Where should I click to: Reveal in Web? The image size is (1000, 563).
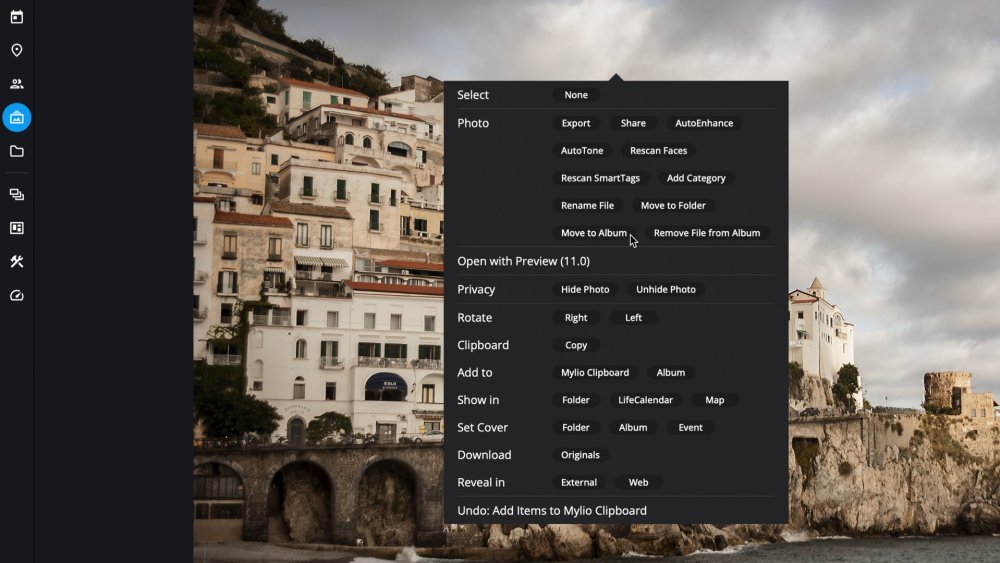(x=638, y=482)
